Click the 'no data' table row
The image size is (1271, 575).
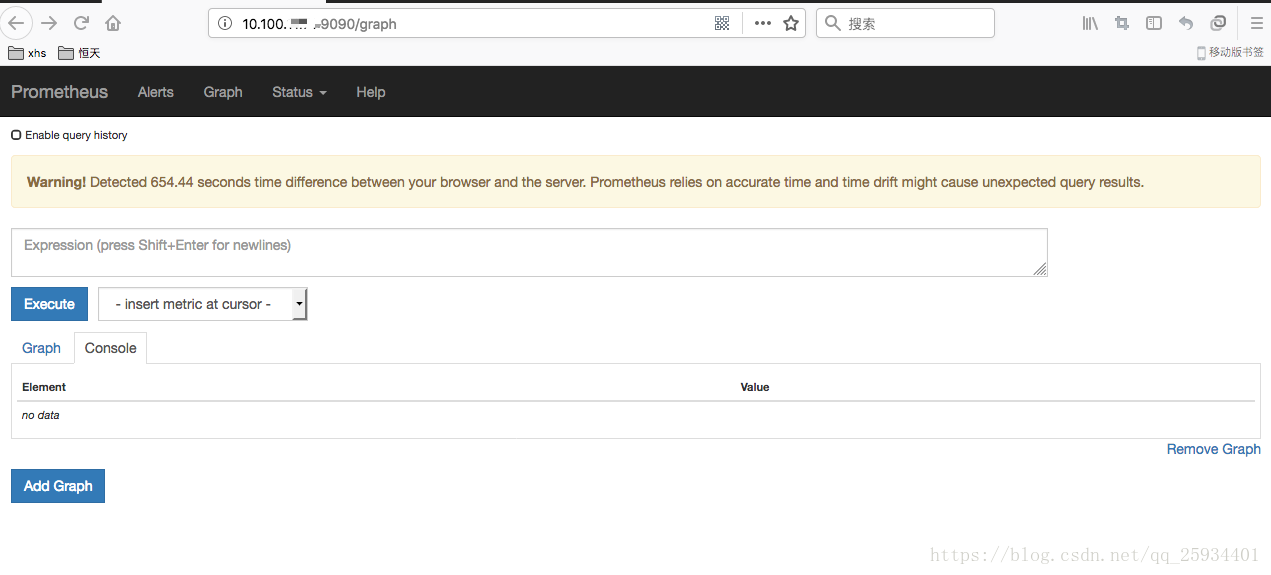point(635,415)
